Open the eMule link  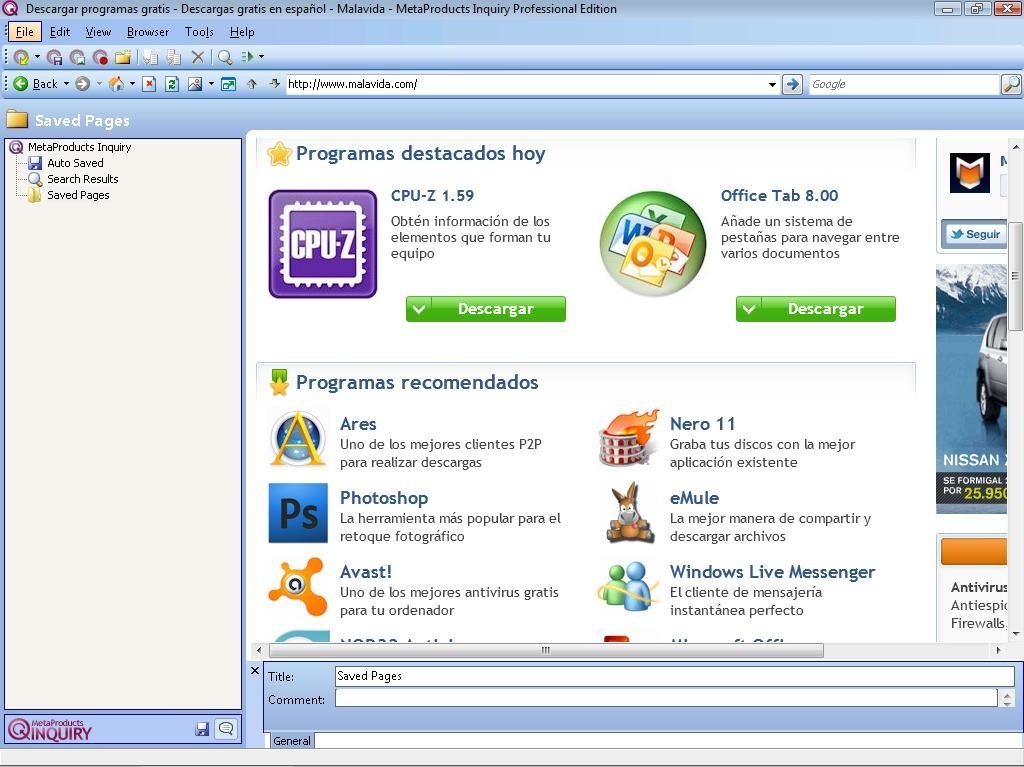(694, 498)
